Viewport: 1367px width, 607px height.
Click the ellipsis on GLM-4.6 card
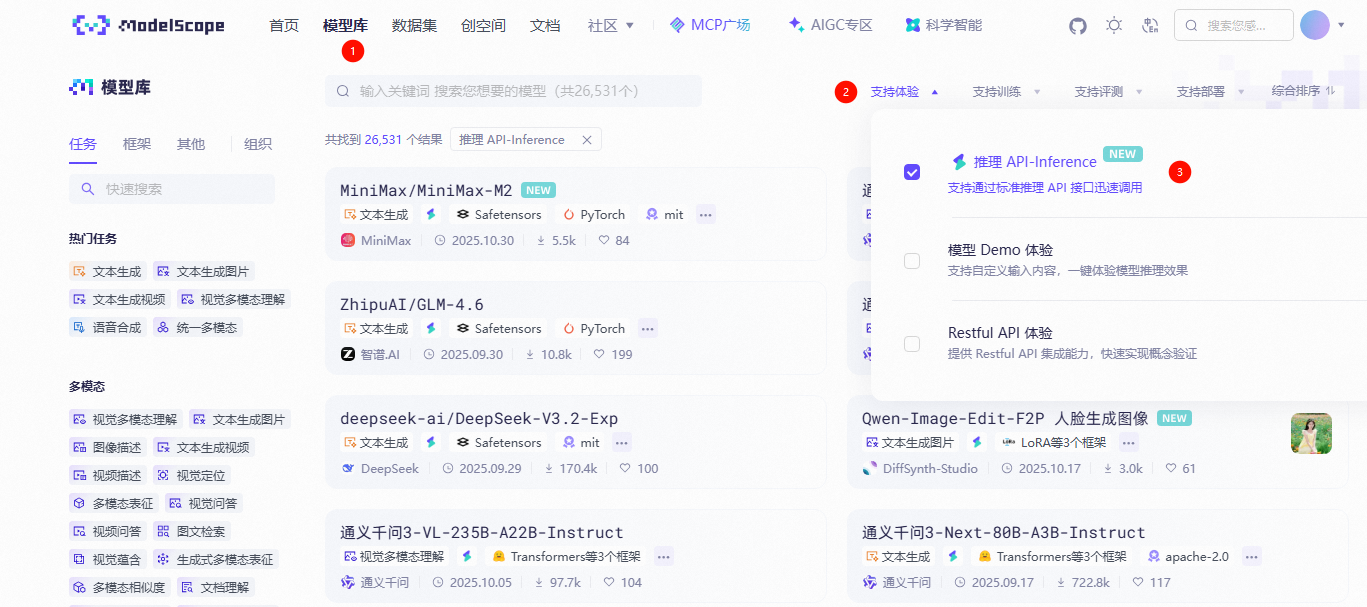click(647, 328)
